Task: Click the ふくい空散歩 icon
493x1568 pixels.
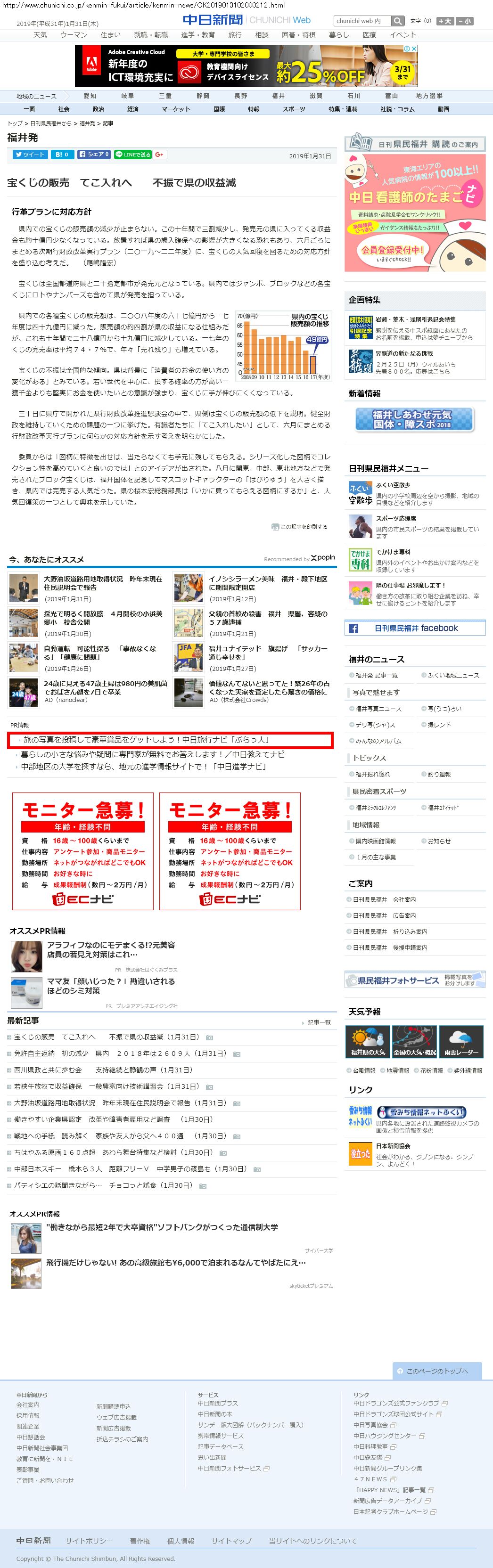Action: 360,494
